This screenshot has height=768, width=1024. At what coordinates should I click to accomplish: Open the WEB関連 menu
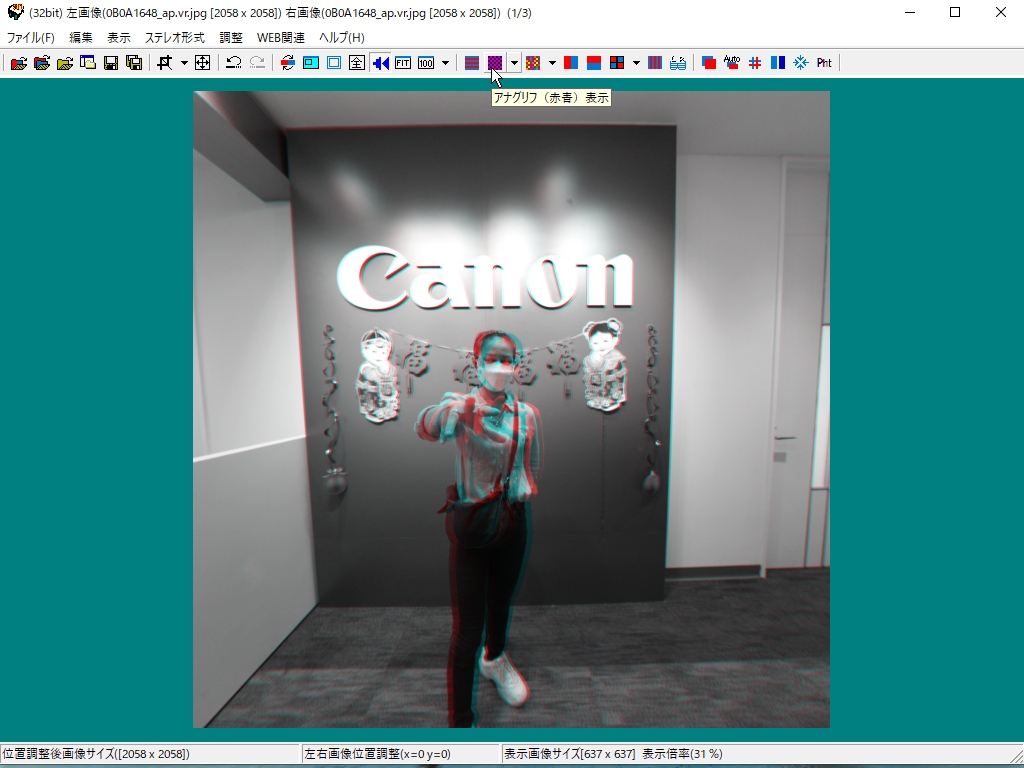pos(281,37)
